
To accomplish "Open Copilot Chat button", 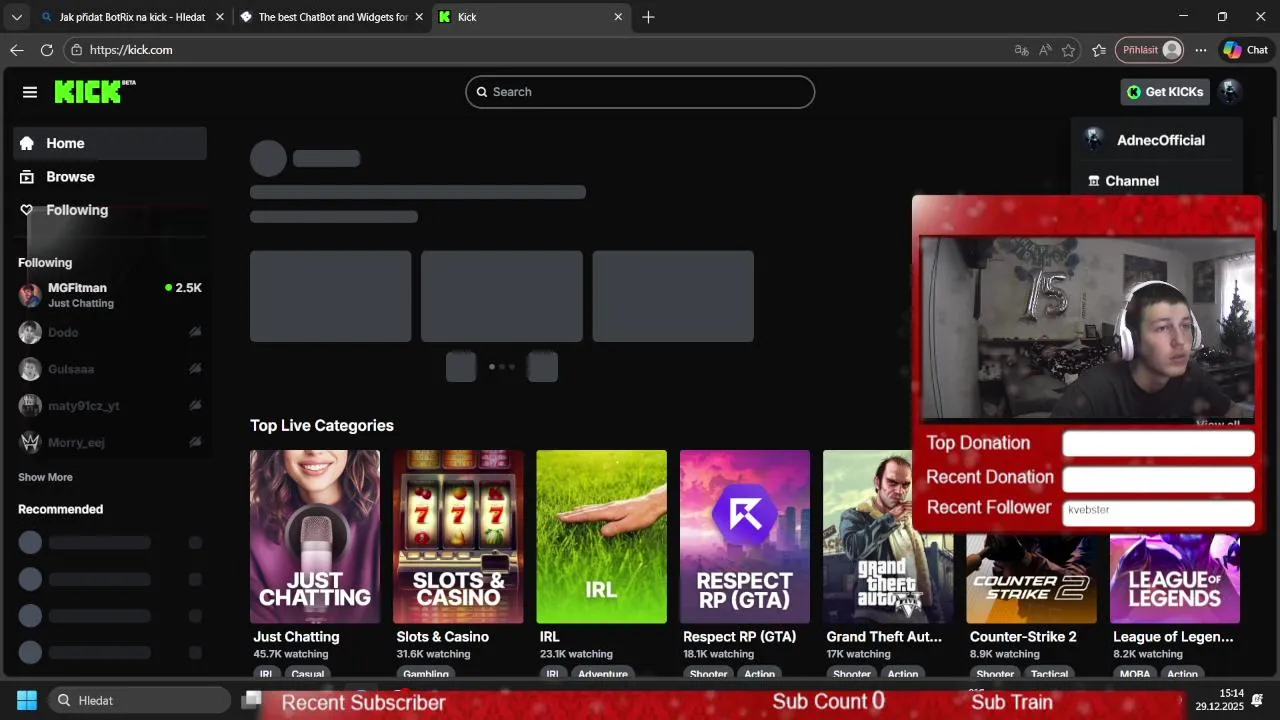I will click(1245, 50).
